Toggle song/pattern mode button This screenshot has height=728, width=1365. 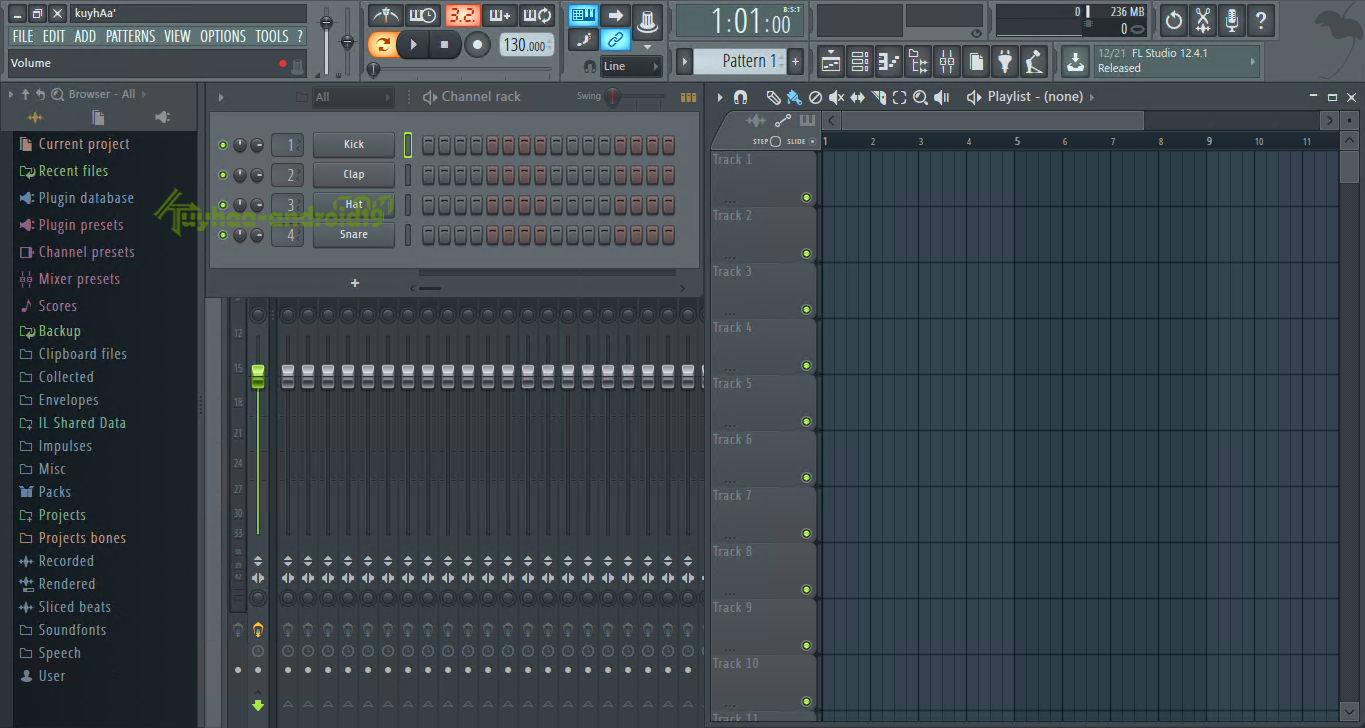tap(382, 44)
